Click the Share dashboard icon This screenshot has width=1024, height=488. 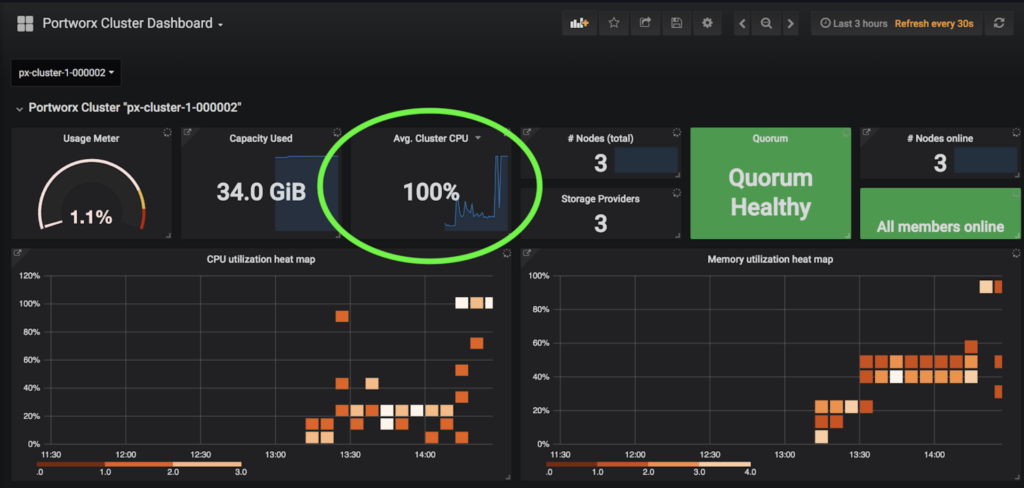645,23
